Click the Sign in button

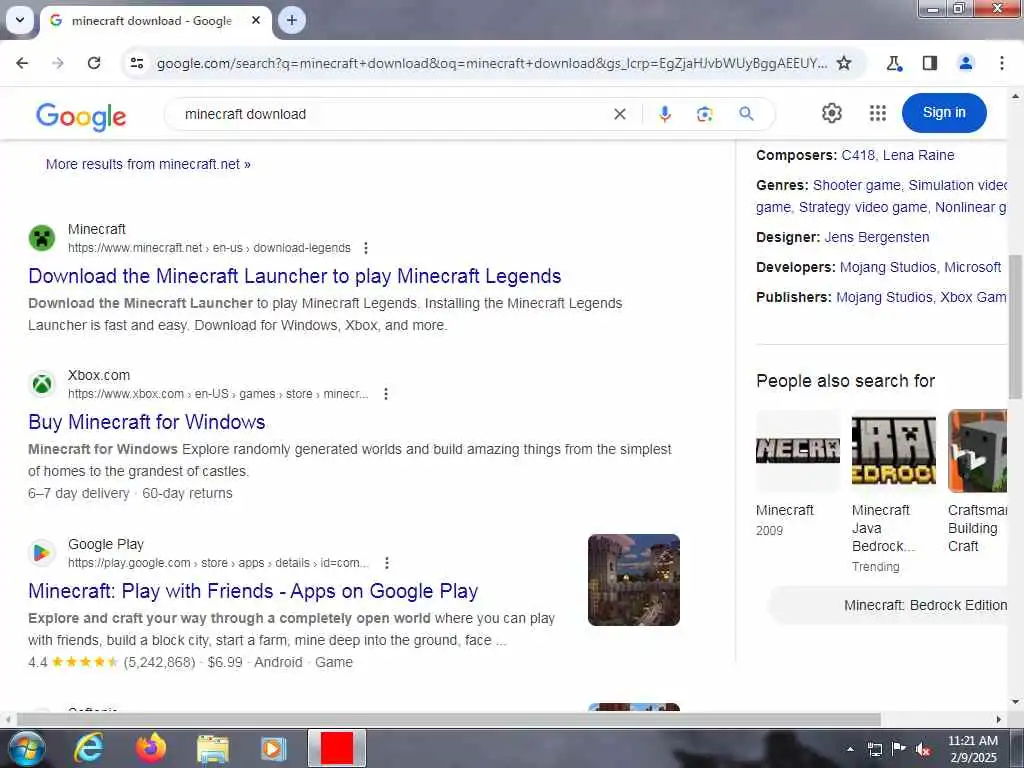944,112
